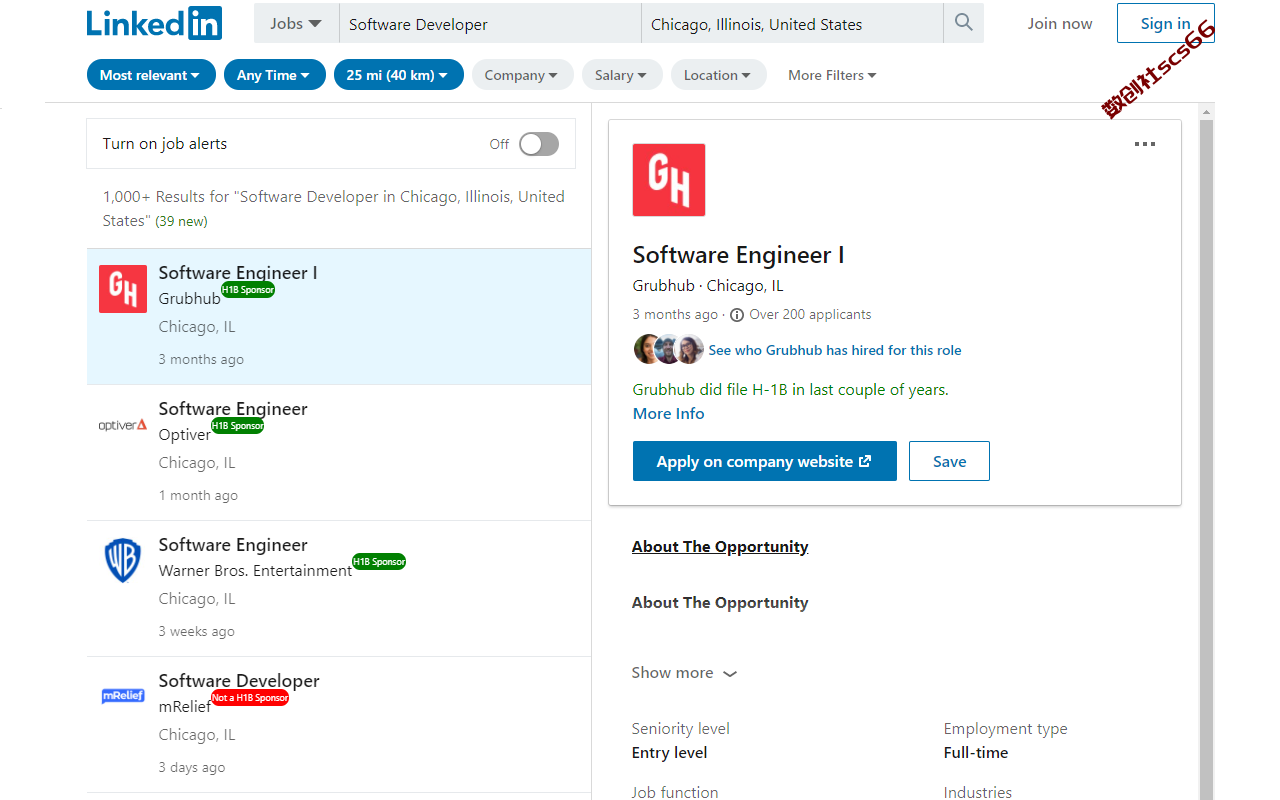Click the Chicago, Illinois location search field
The width and height of the screenshot is (1280, 800).
(x=792, y=23)
